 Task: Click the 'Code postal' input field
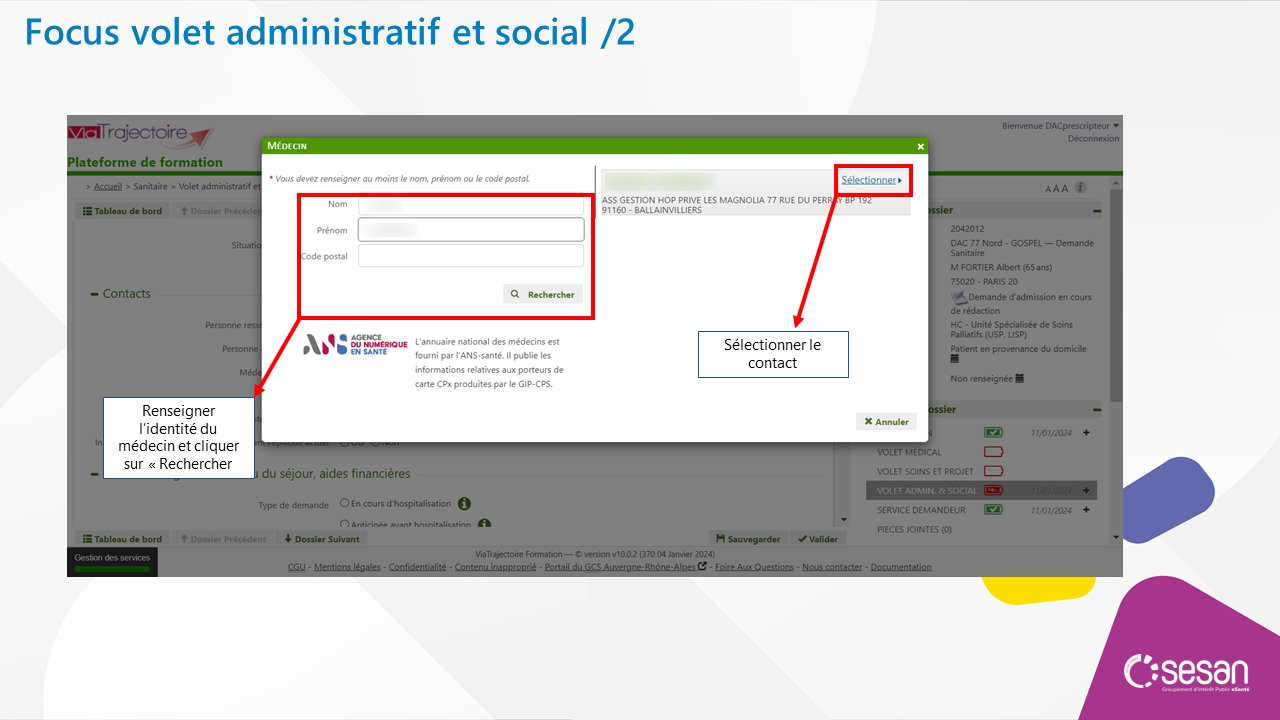coord(470,256)
